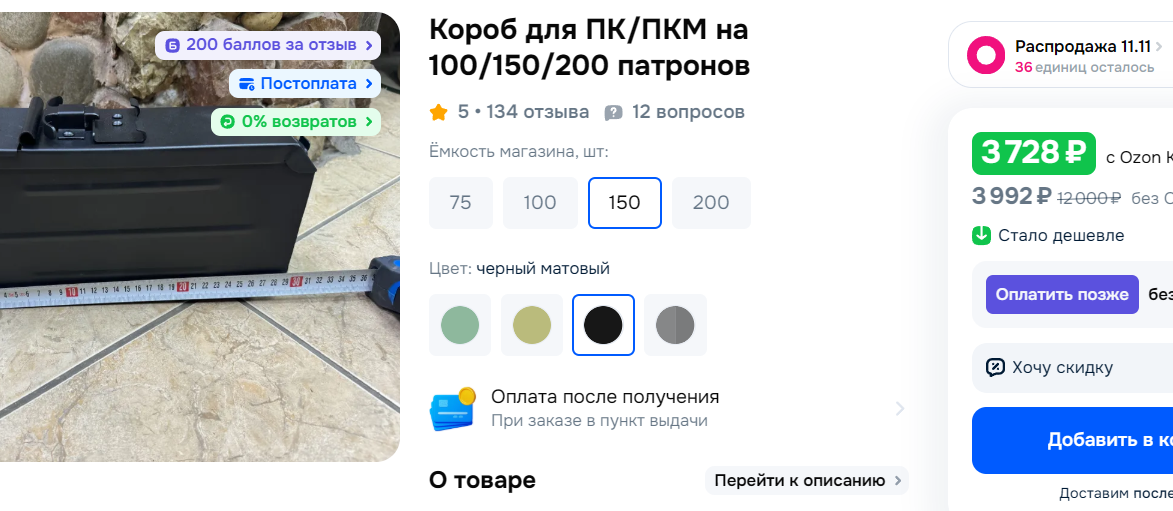
Task: Click the green price-drop arrow icon
Action: click(x=981, y=235)
